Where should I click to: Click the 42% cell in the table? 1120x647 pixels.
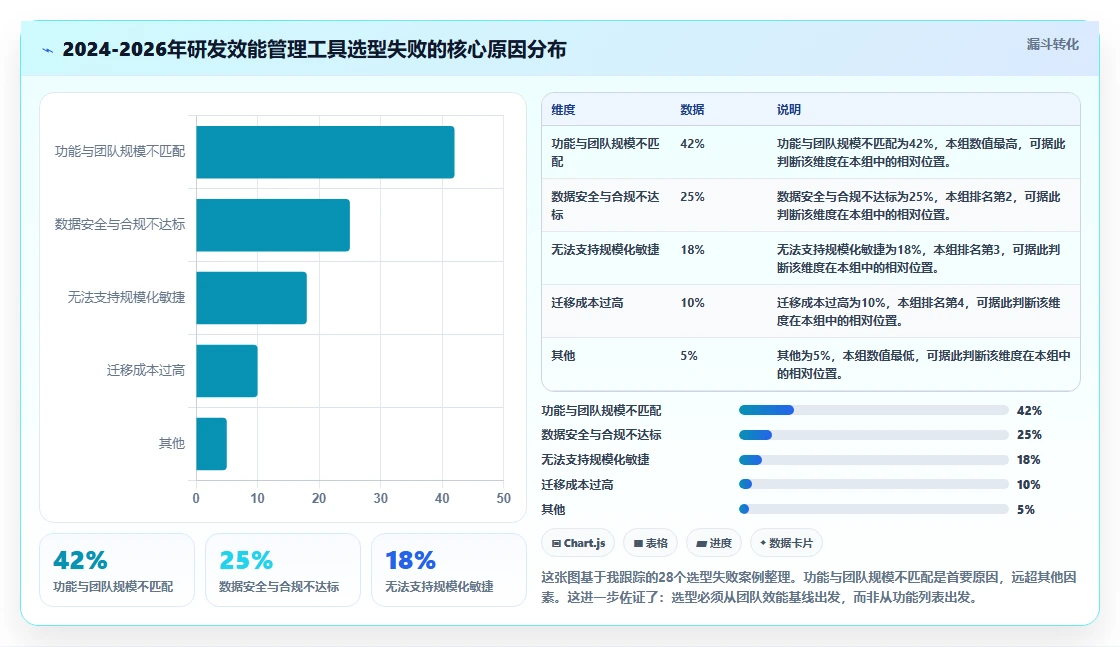pos(692,144)
